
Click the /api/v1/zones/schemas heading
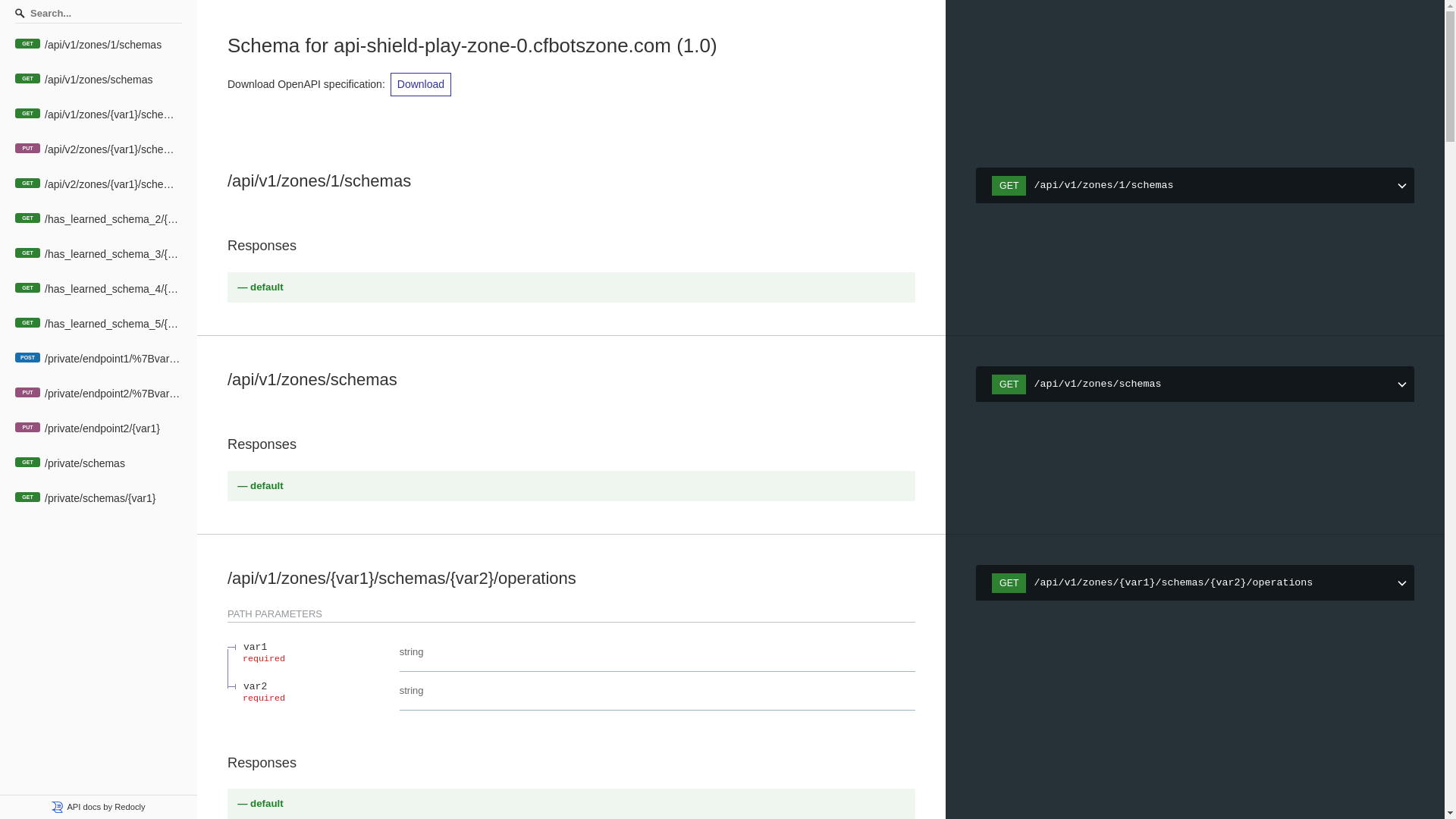312,380
